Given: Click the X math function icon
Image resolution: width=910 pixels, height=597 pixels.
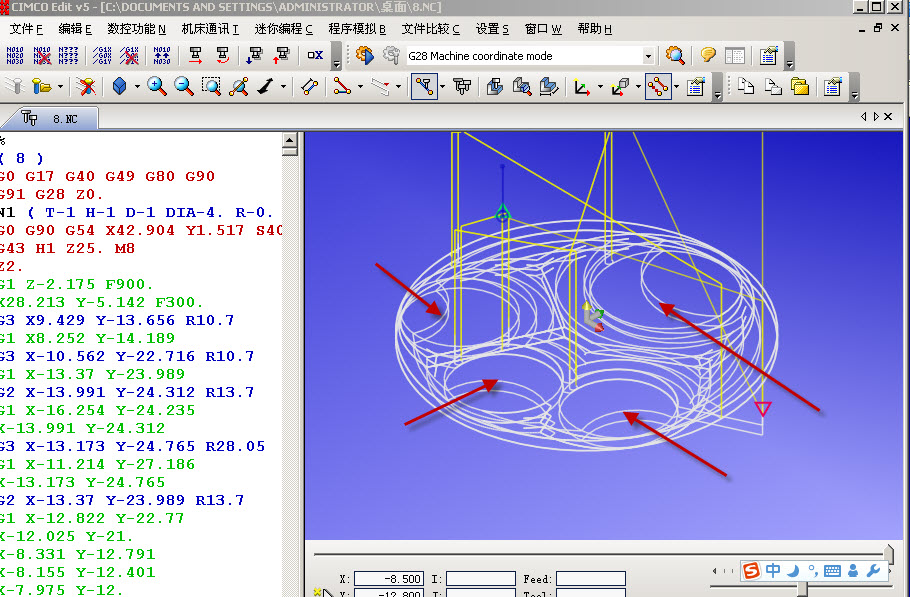Looking at the screenshot, I should coord(315,55).
